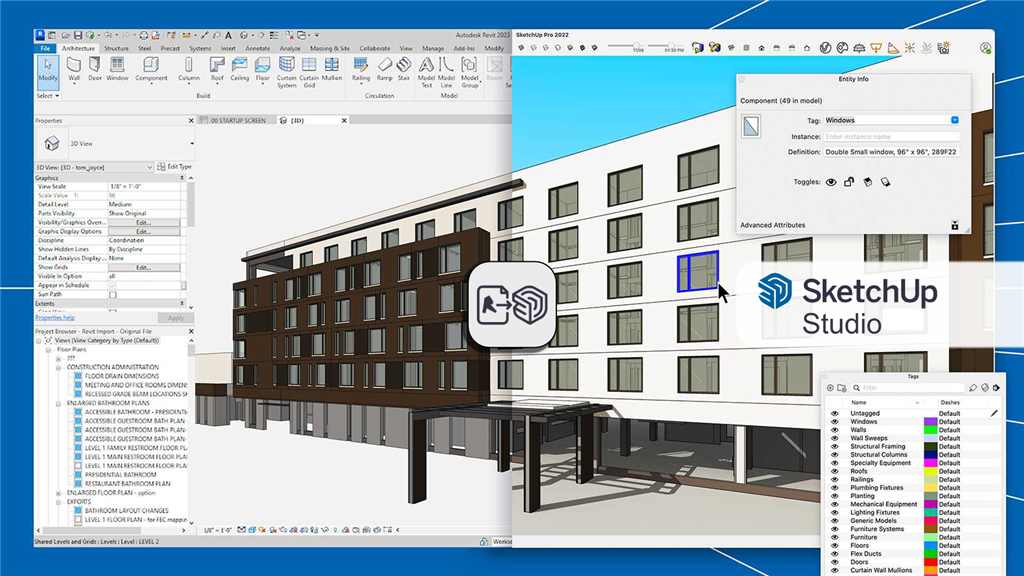Click the Instance name input field
This screenshot has width=1024, height=576.
coord(891,136)
